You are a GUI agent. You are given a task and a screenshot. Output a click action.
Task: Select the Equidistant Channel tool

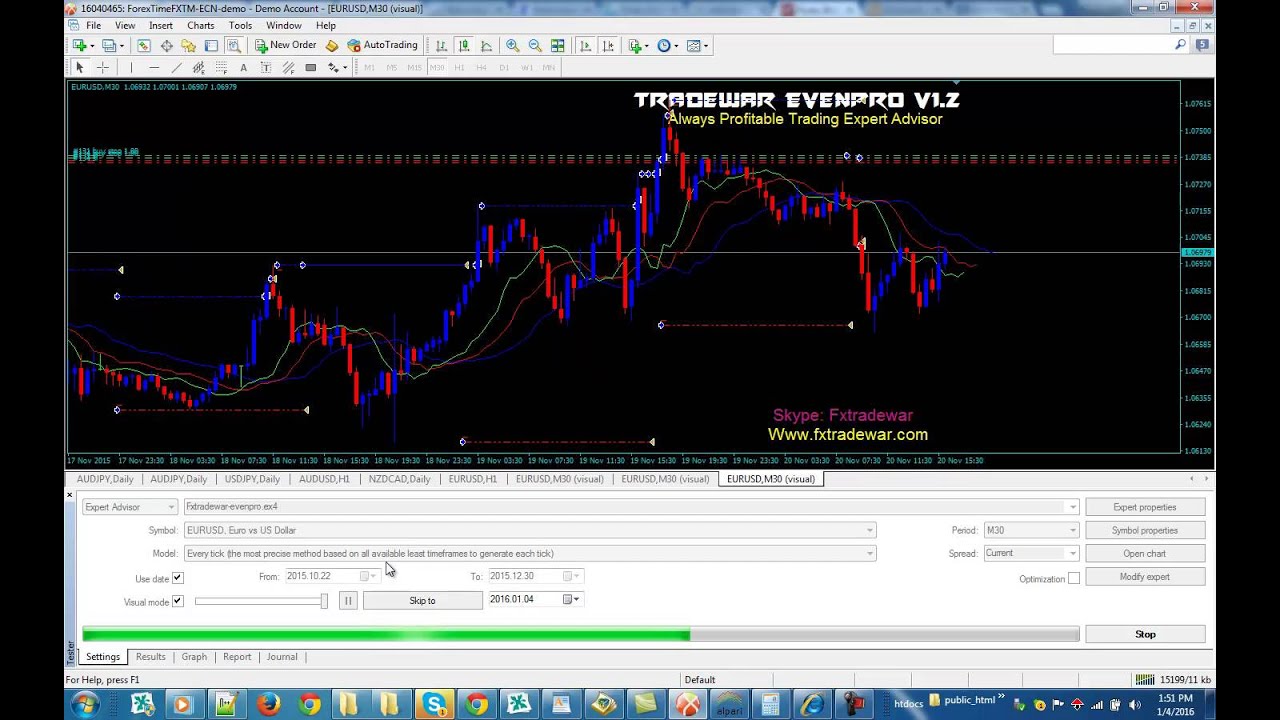pyautogui.click(x=198, y=67)
